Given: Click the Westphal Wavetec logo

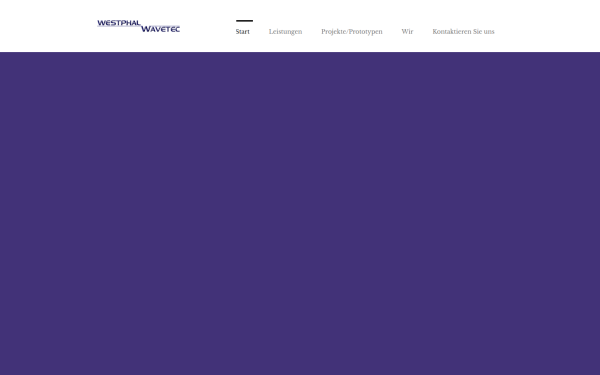Looking at the screenshot, I should (x=139, y=26).
